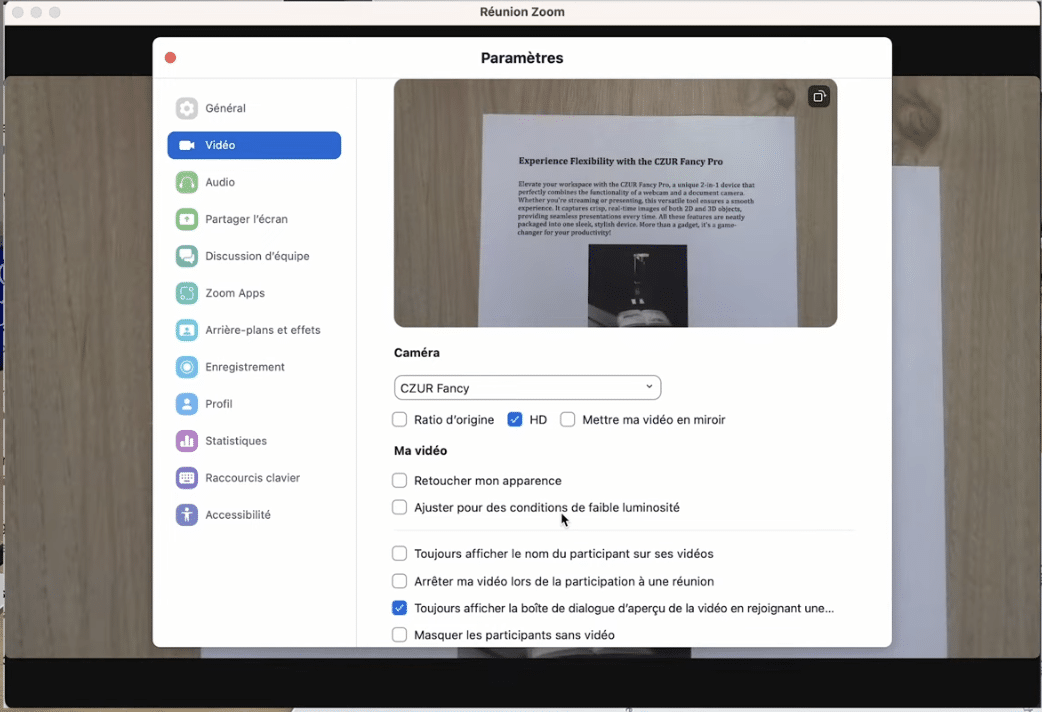1042x712 pixels.
Task: Check Retoucher mon apparence
Action: click(400, 481)
